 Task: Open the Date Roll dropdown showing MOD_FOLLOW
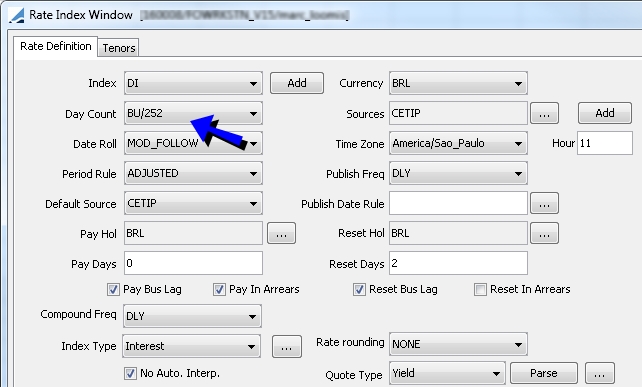click(x=193, y=143)
